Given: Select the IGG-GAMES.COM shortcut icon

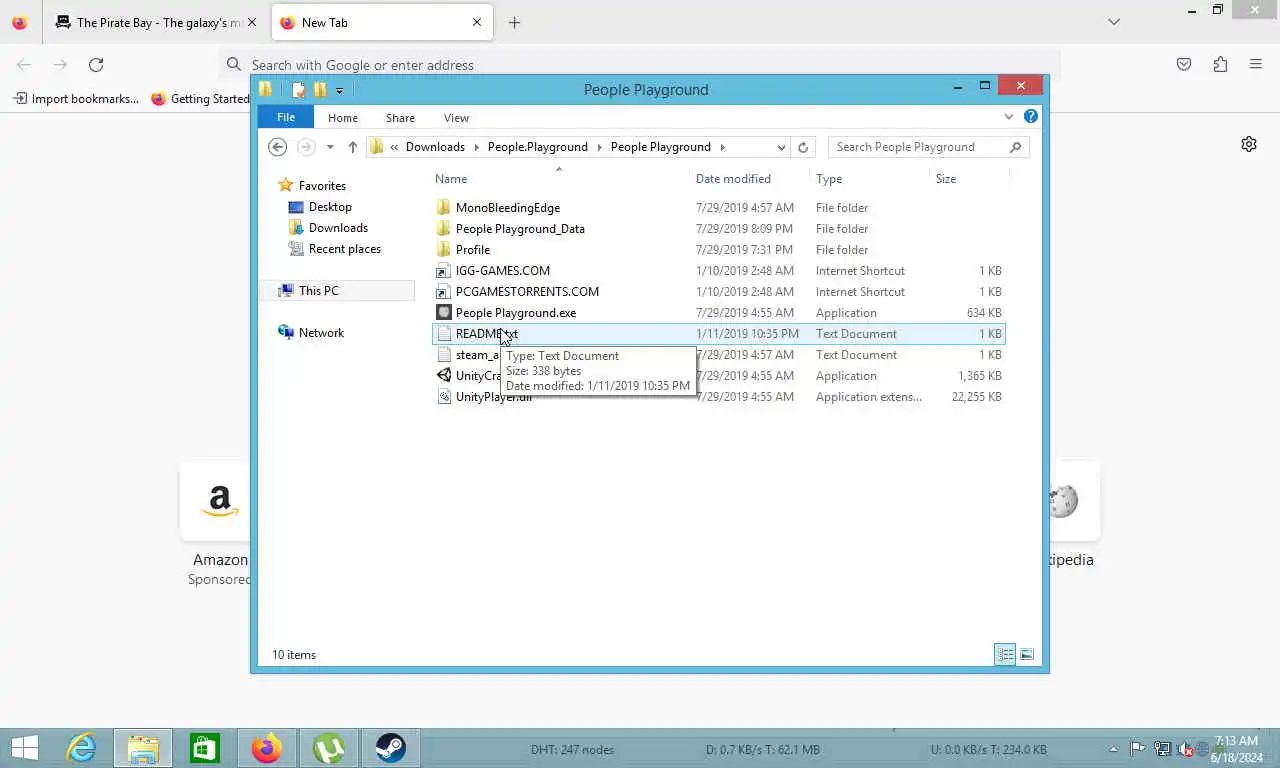Looking at the screenshot, I should tap(444, 271).
